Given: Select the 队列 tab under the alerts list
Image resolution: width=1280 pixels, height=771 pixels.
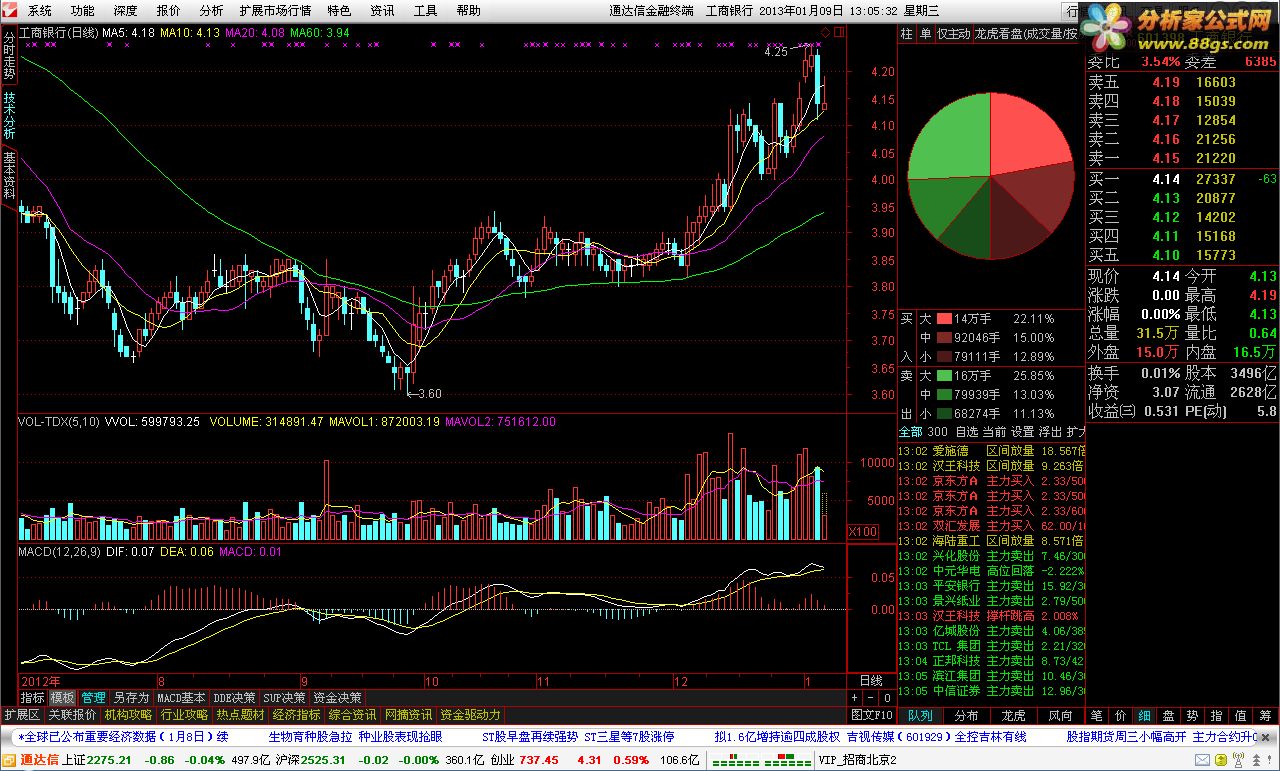Looking at the screenshot, I should [x=920, y=715].
